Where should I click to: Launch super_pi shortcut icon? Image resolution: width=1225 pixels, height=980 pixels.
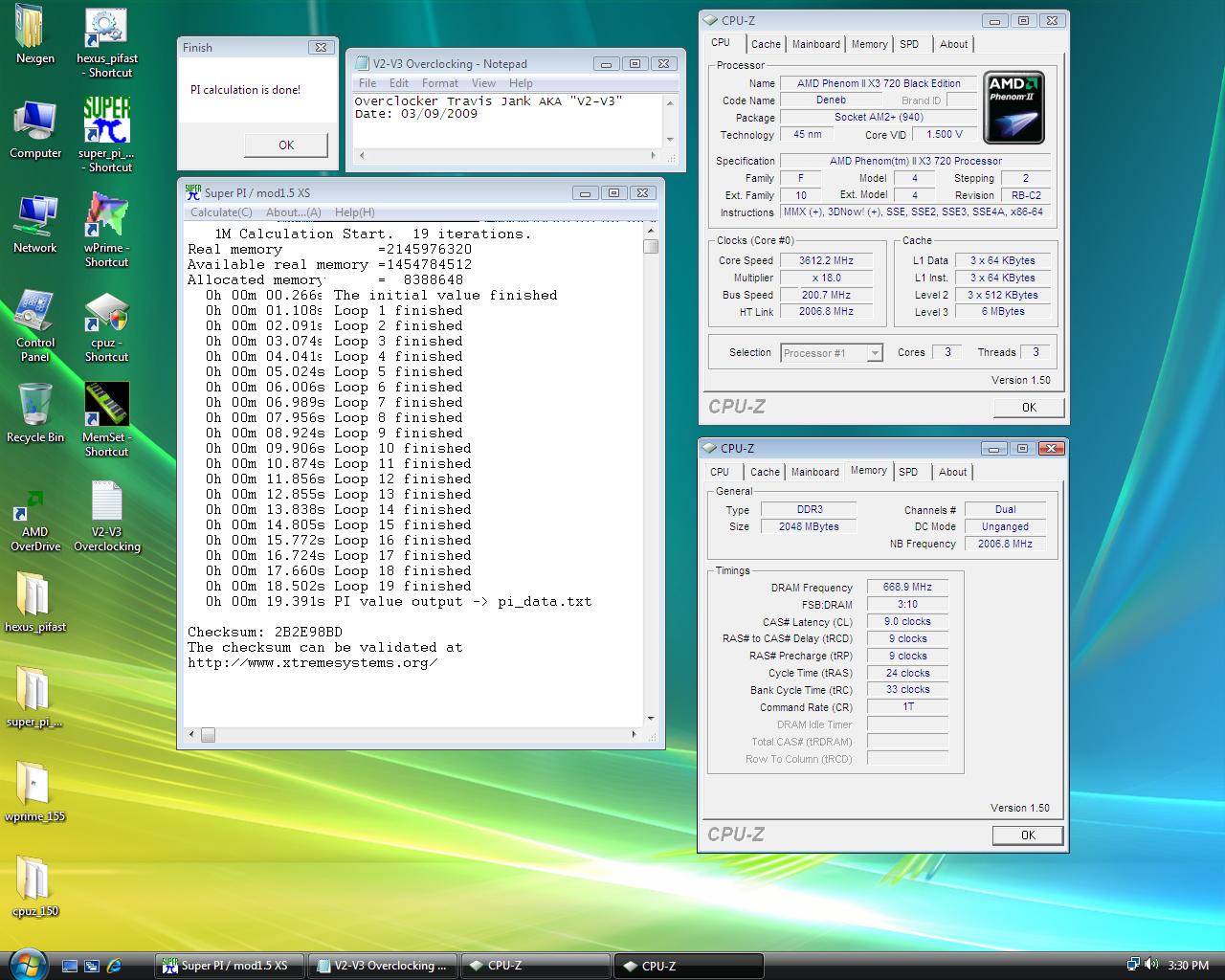(x=106, y=134)
